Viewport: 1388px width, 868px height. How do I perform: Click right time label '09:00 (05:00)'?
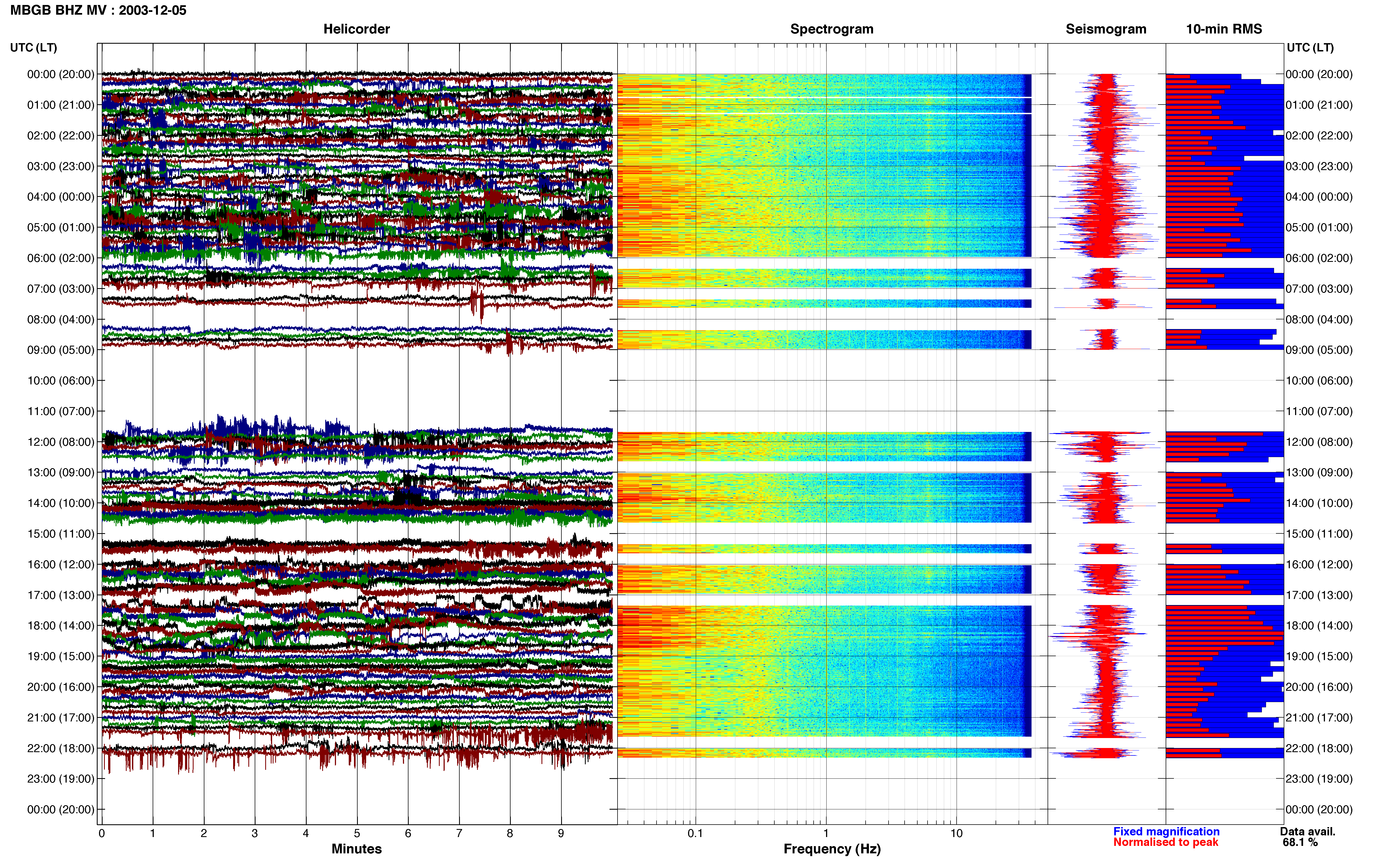(x=1319, y=350)
